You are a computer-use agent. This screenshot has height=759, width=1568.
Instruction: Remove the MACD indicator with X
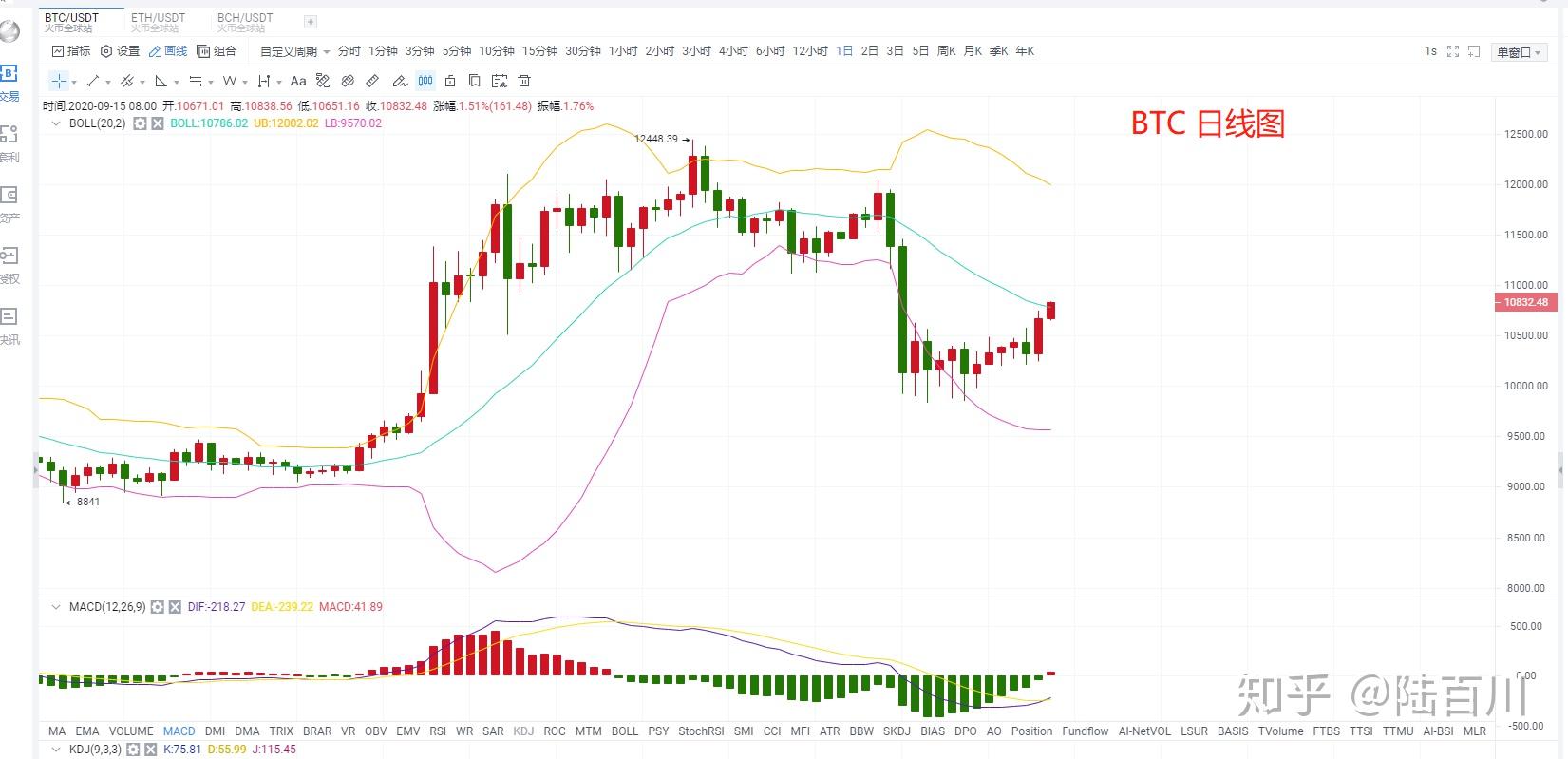(x=175, y=606)
